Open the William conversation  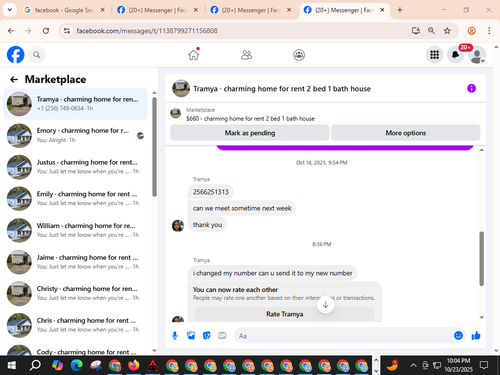[x=75, y=230]
